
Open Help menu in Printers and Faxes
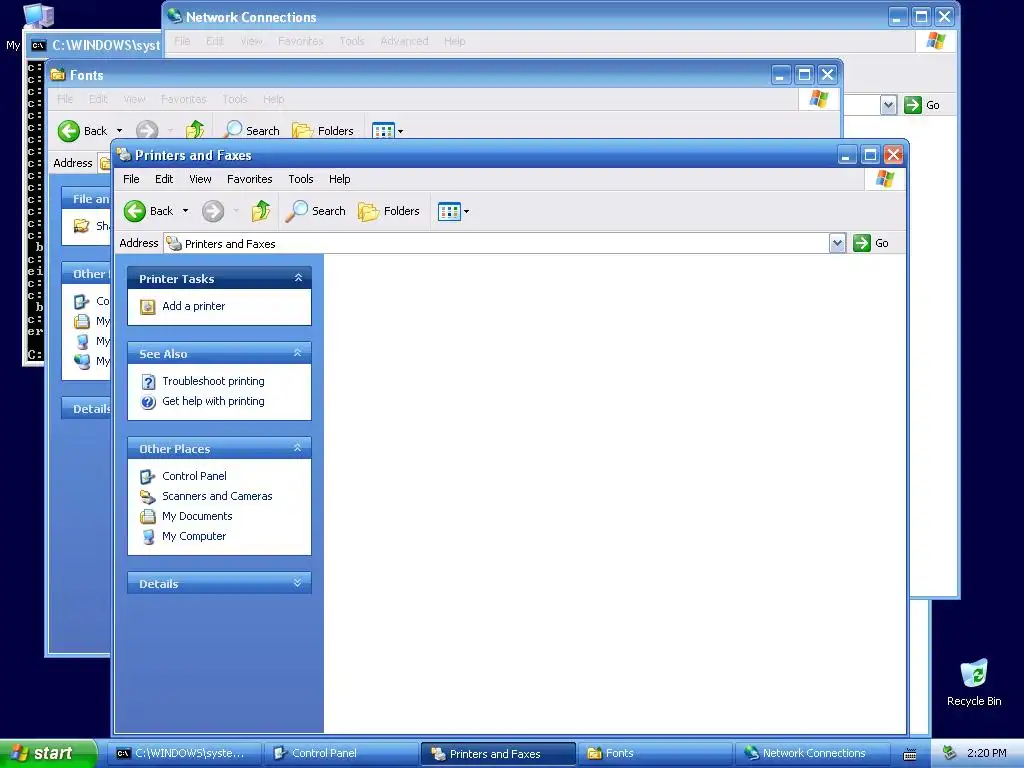coord(340,179)
